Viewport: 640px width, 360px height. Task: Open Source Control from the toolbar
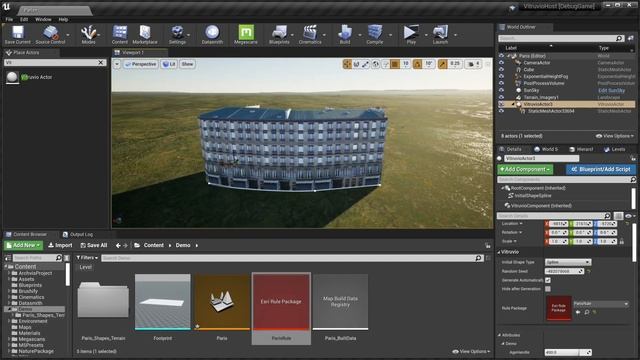tap(50, 34)
